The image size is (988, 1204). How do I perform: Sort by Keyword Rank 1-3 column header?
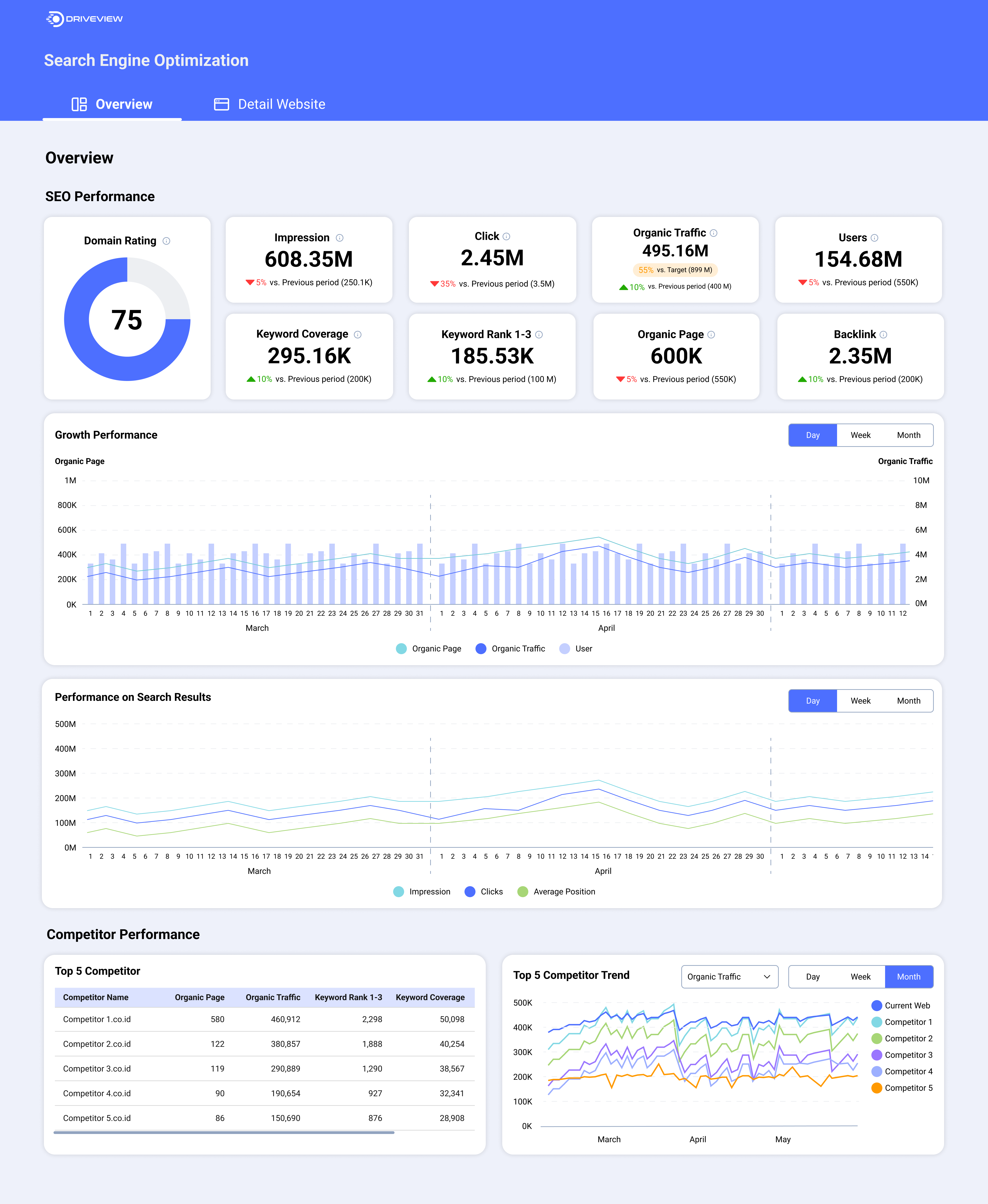click(348, 997)
